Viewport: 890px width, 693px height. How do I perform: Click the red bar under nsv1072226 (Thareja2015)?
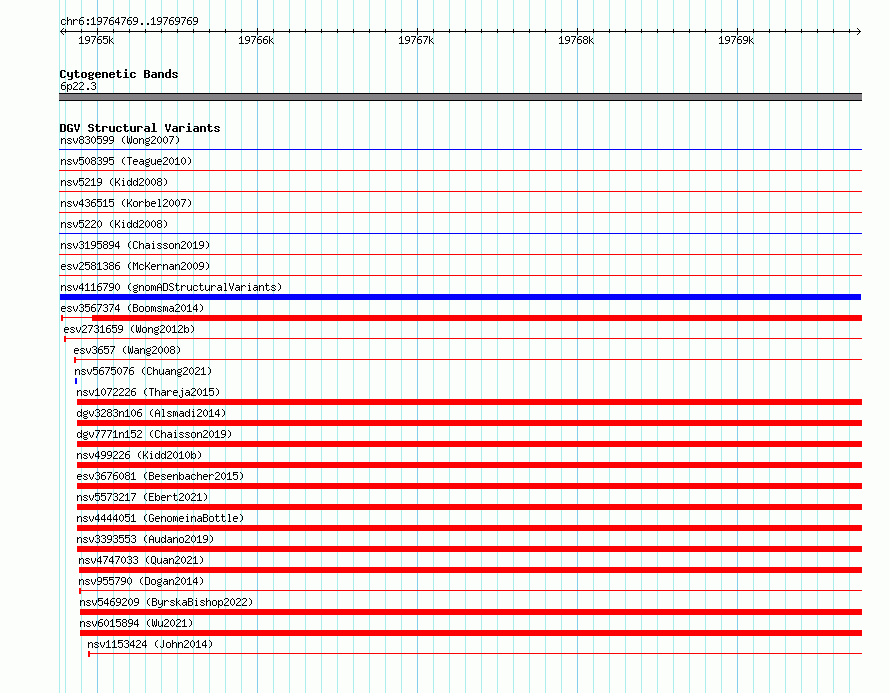click(469, 402)
